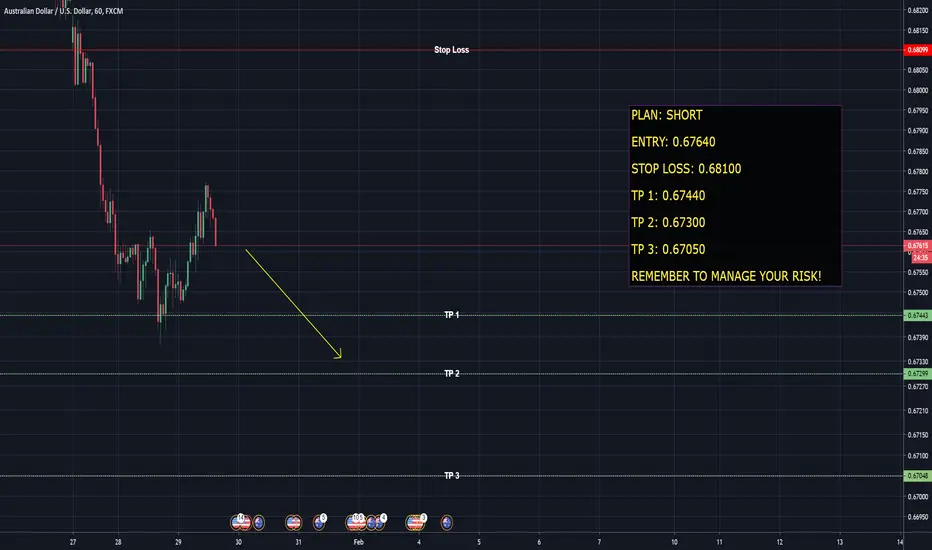The image size is (932, 550).
Task: Select the TP 2 line label
Action: point(452,373)
